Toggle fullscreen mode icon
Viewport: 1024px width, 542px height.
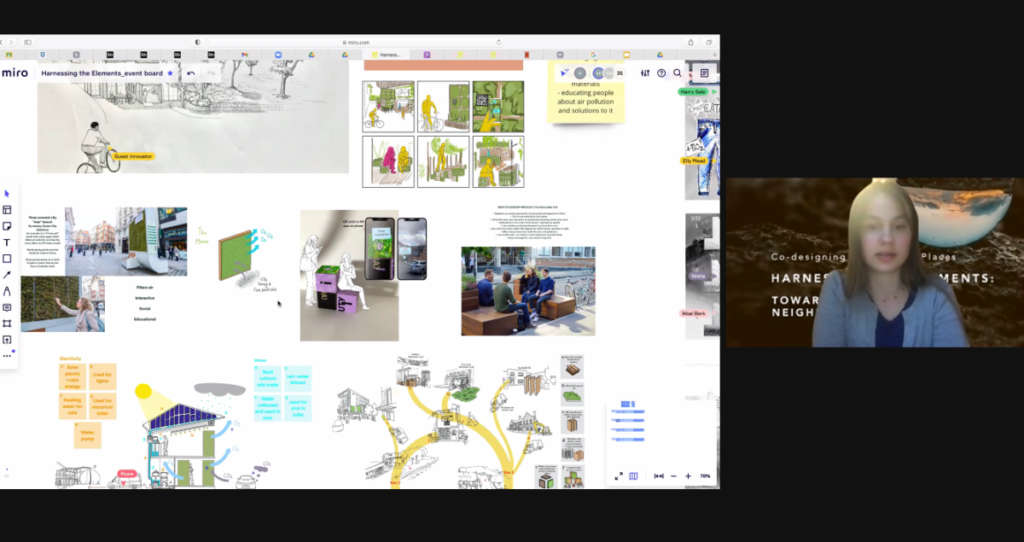point(618,476)
